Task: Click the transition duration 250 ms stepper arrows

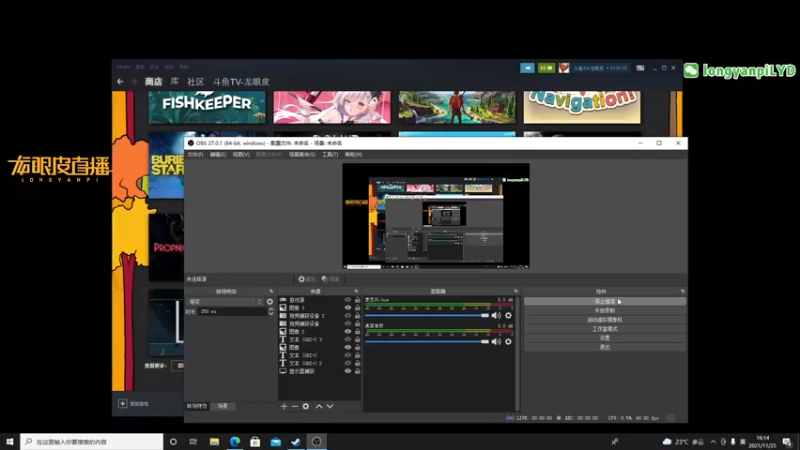Action: click(271, 311)
